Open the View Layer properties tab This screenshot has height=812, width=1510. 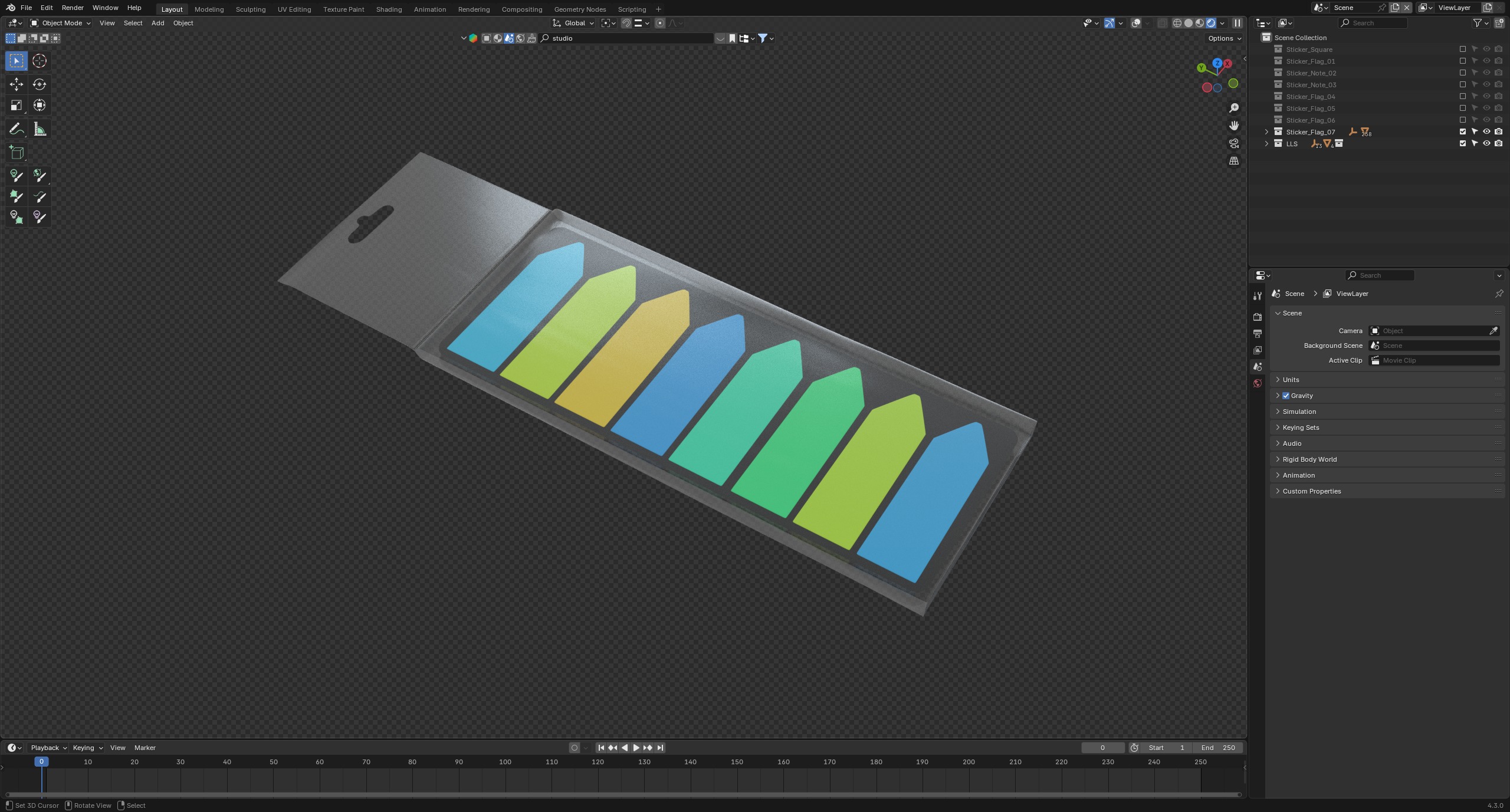1258,350
